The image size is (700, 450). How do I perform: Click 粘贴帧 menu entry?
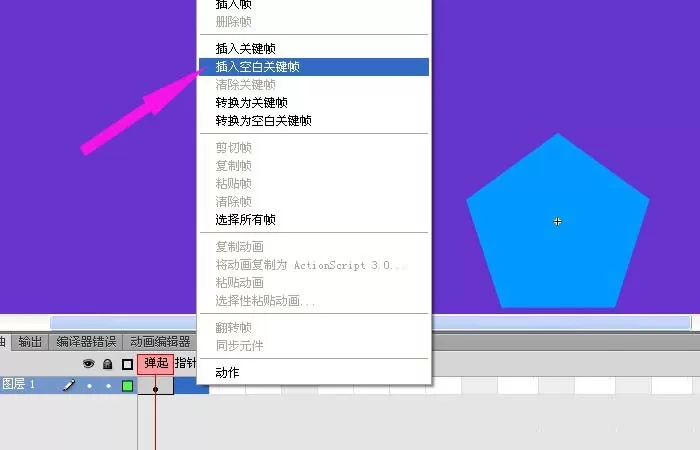click(x=314, y=183)
